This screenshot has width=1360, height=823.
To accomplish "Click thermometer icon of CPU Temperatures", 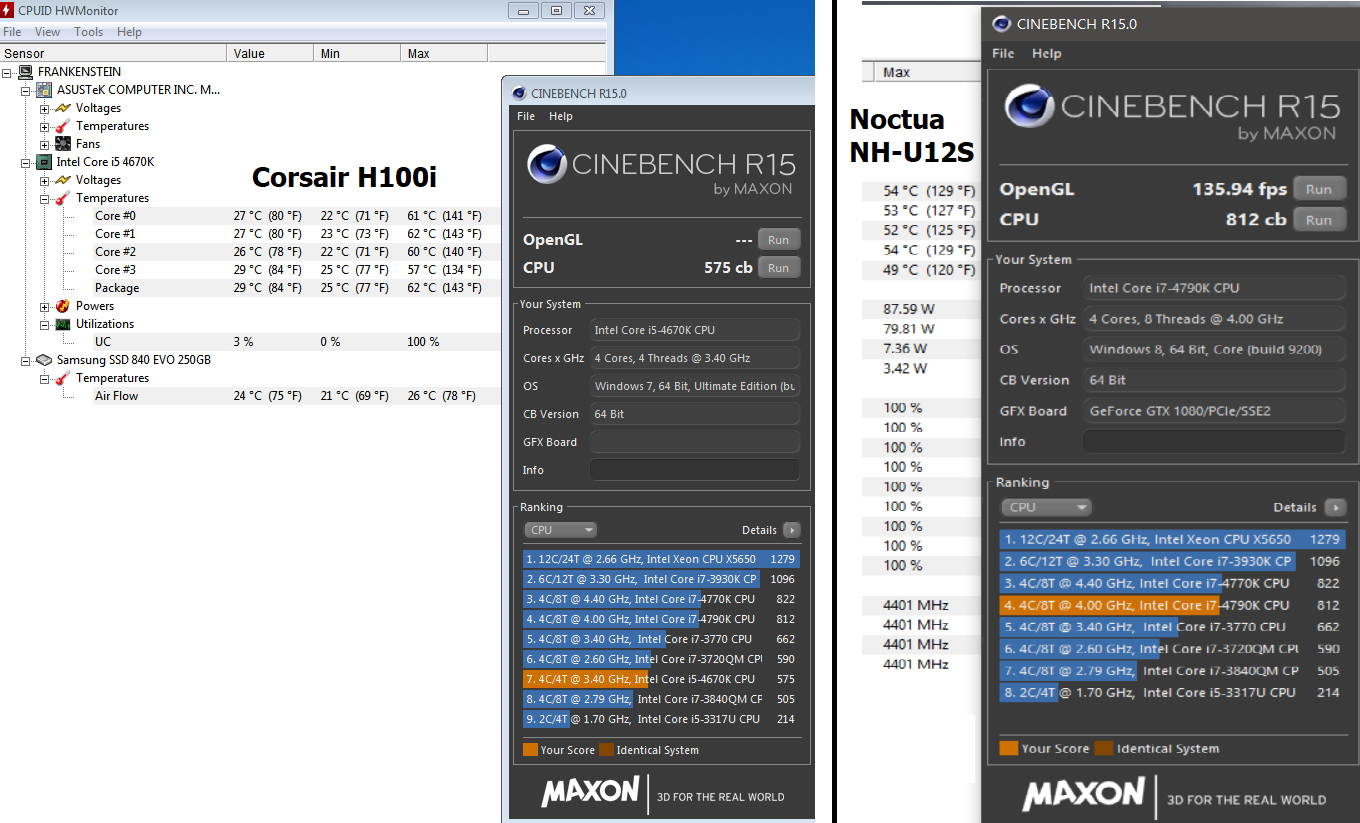I will [x=62, y=198].
